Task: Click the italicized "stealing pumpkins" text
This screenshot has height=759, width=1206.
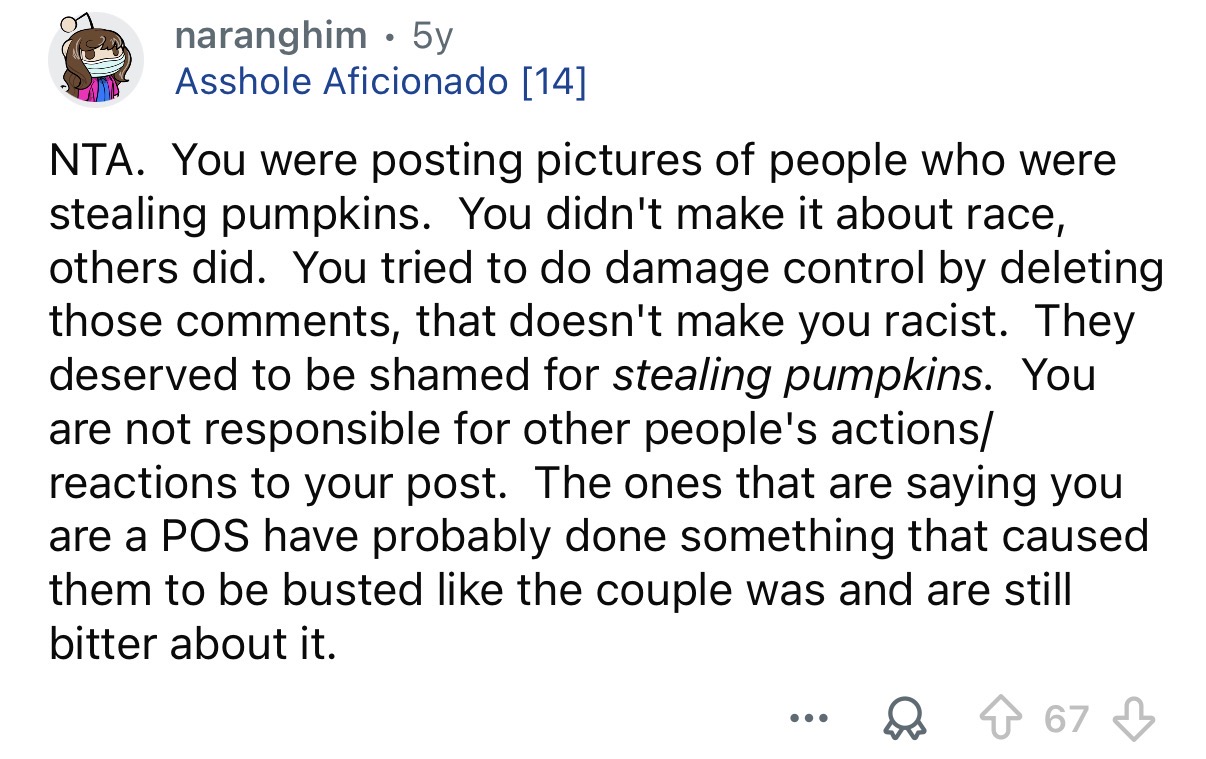Action: pos(797,376)
